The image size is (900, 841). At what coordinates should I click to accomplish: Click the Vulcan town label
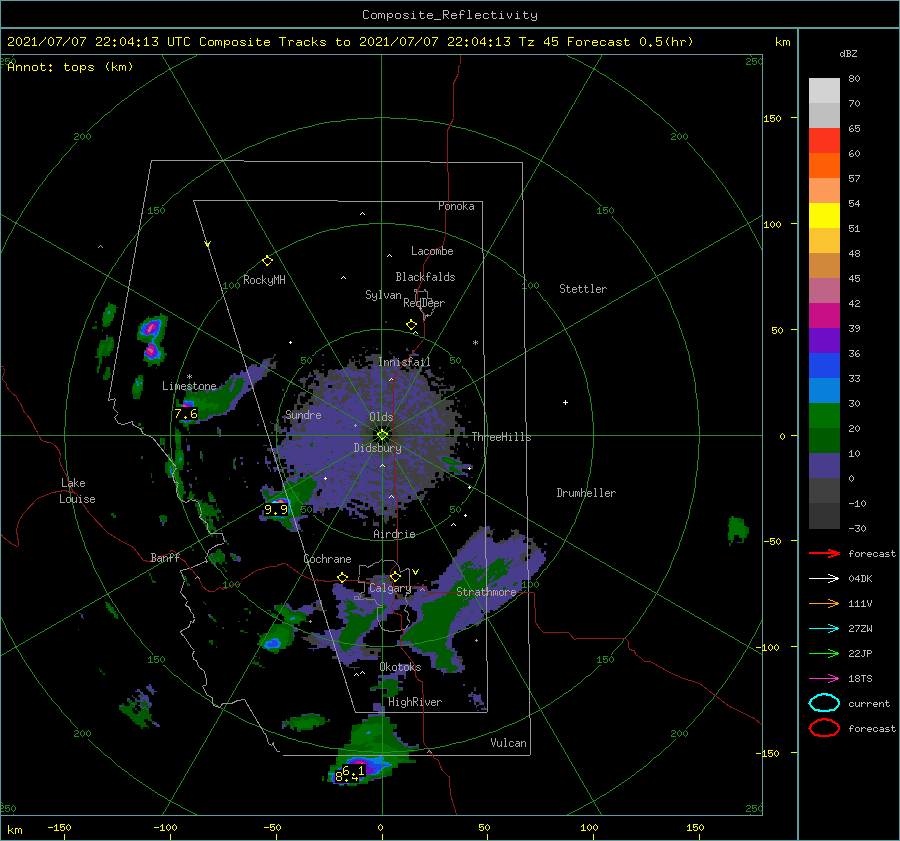pyautogui.click(x=508, y=743)
